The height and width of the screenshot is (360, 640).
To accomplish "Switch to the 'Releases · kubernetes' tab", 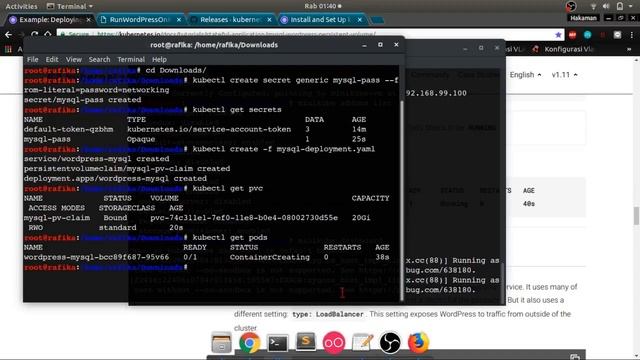I will tap(231, 20).
